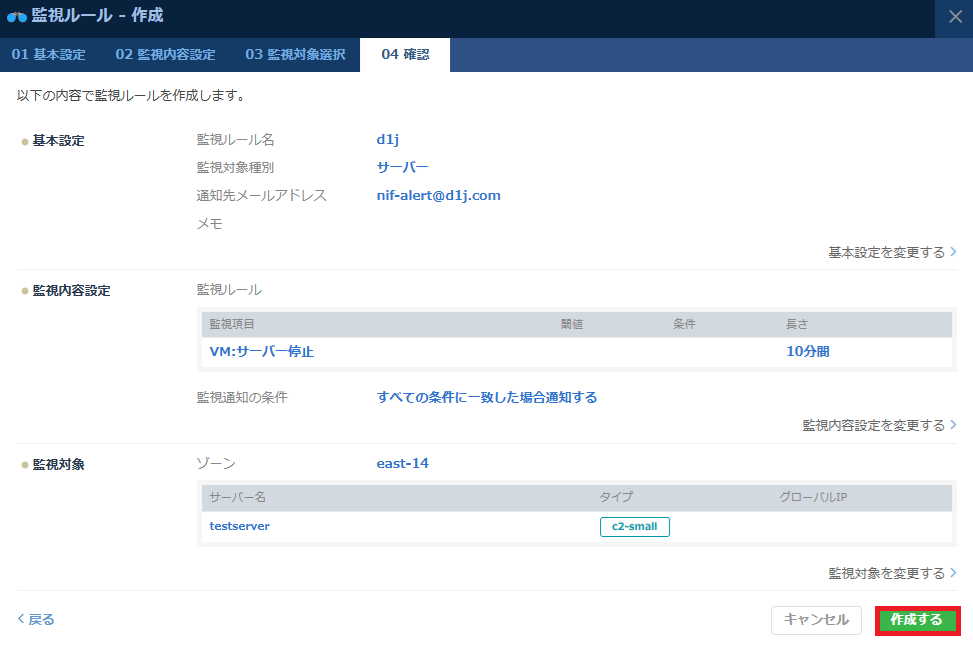This screenshot has height=651, width=973.
Task: Click the nif-alert@d1j.com email address
Action: (438, 195)
